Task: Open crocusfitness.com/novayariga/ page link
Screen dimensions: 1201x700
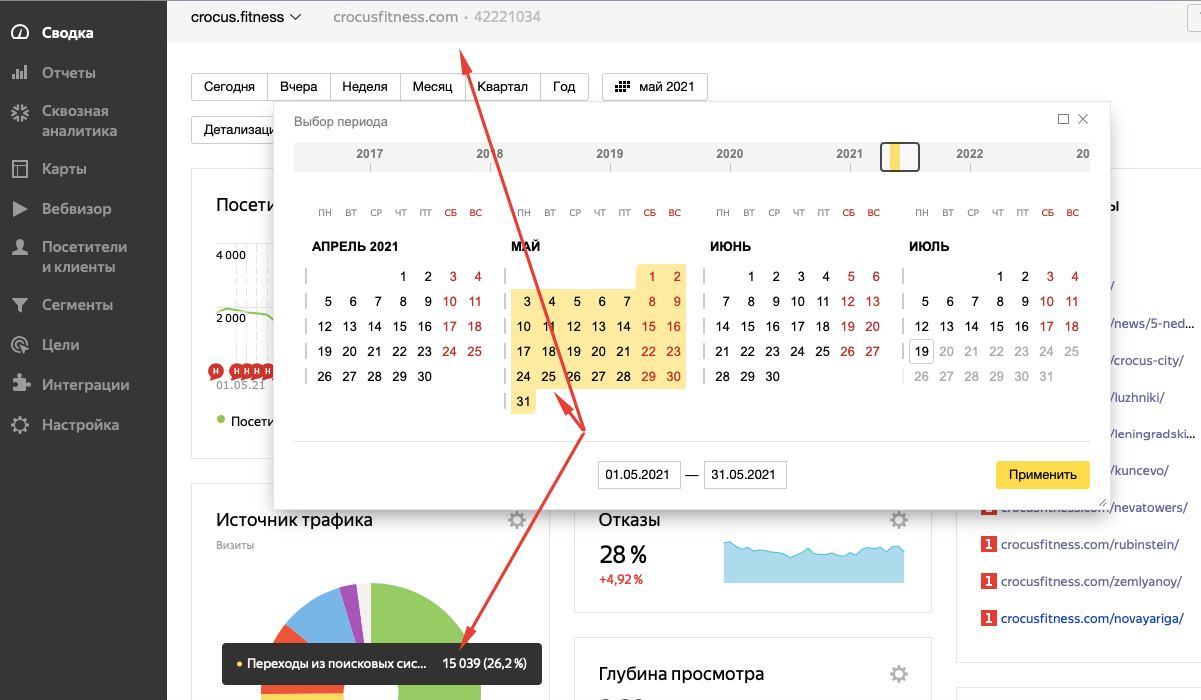Action: coord(1092,619)
